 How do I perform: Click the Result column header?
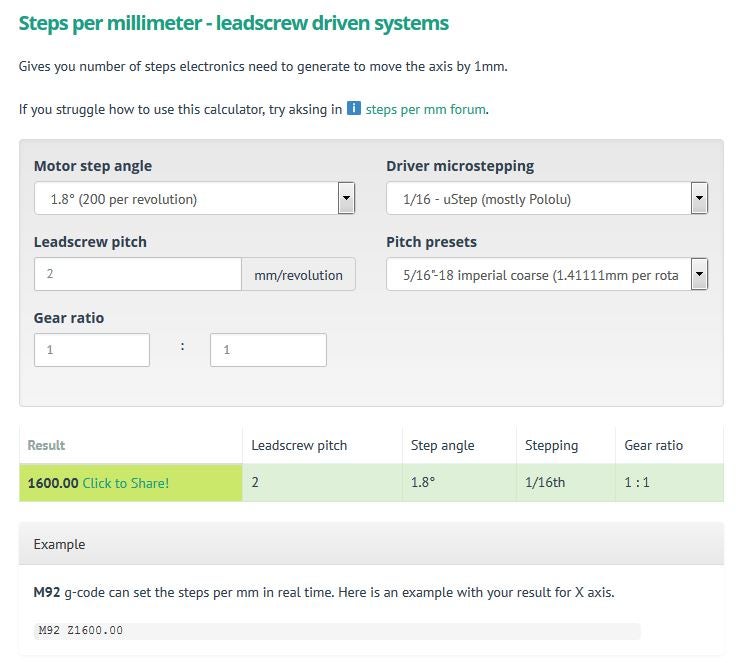click(46, 445)
